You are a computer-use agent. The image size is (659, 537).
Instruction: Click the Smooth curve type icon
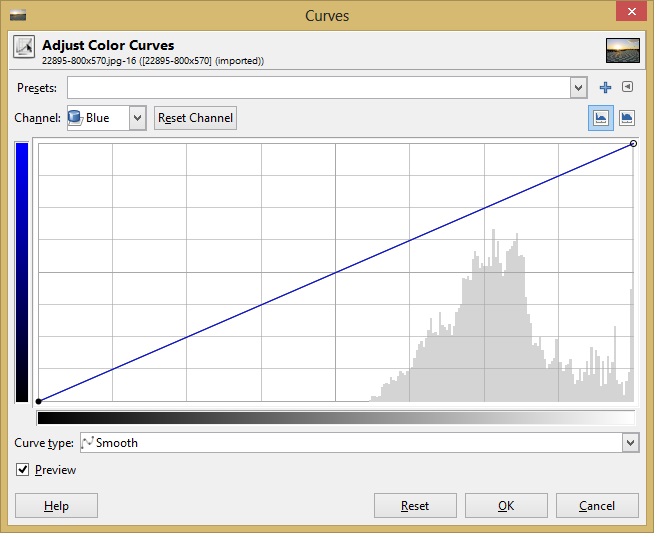click(87, 443)
